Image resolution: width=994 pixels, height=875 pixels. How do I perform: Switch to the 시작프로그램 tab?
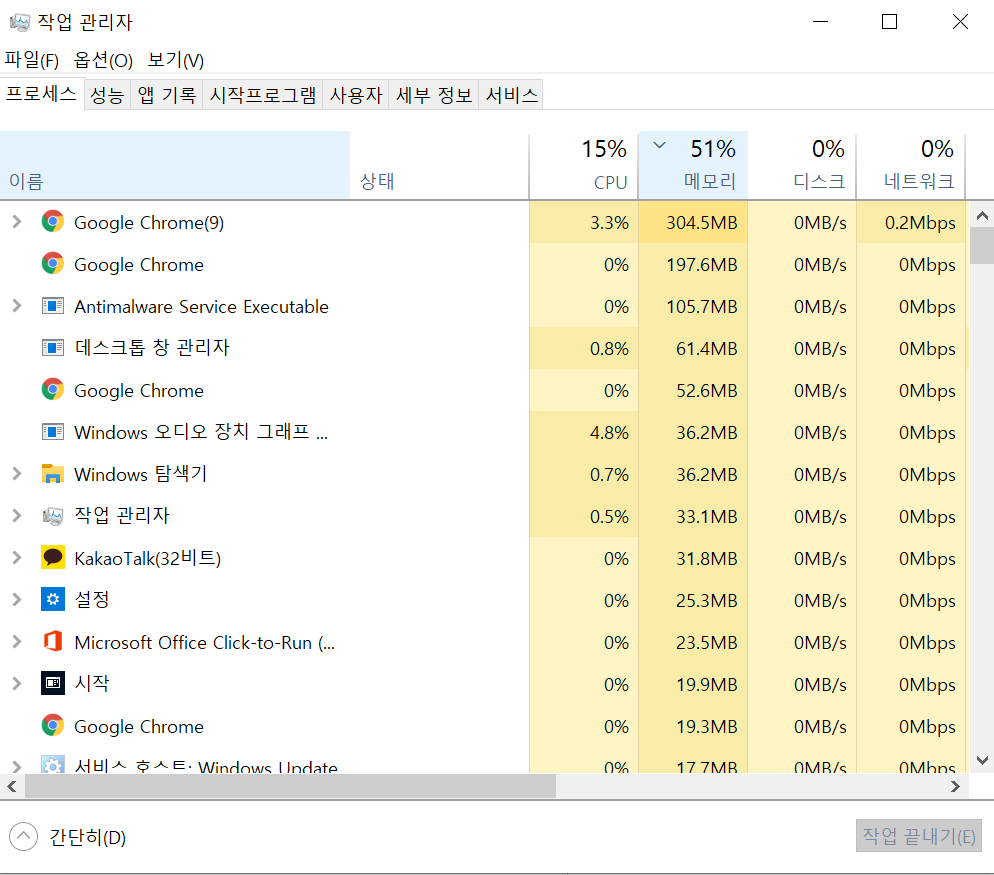point(262,95)
